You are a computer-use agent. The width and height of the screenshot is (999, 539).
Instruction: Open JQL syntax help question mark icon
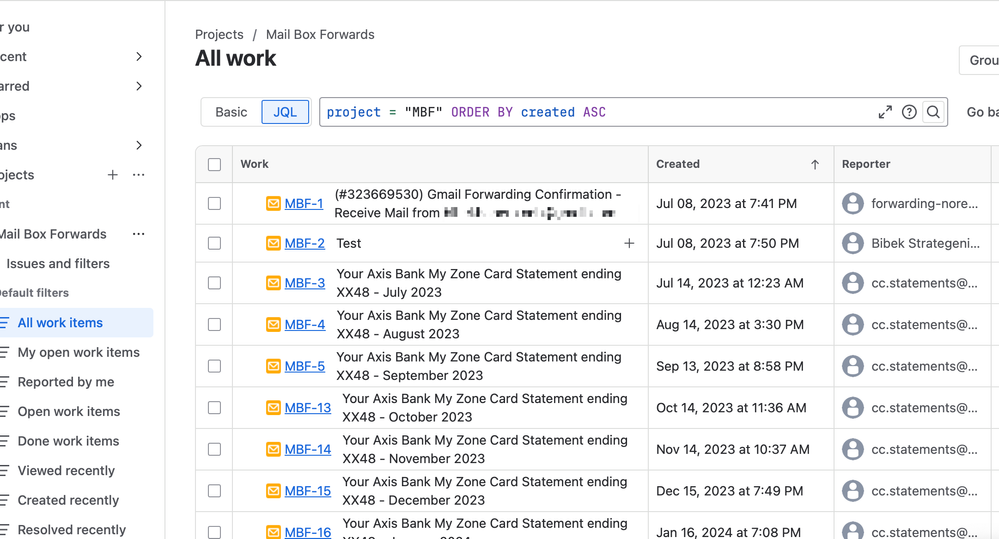click(x=909, y=112)
